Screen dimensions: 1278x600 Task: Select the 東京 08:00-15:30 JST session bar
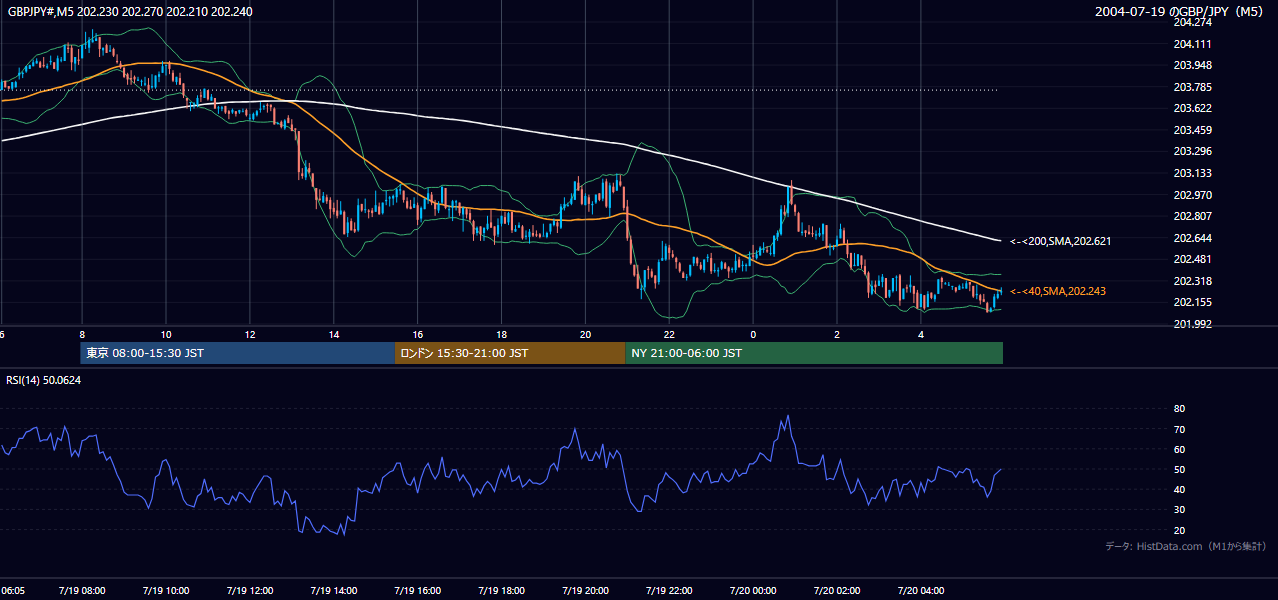click(x=238, y=353)
